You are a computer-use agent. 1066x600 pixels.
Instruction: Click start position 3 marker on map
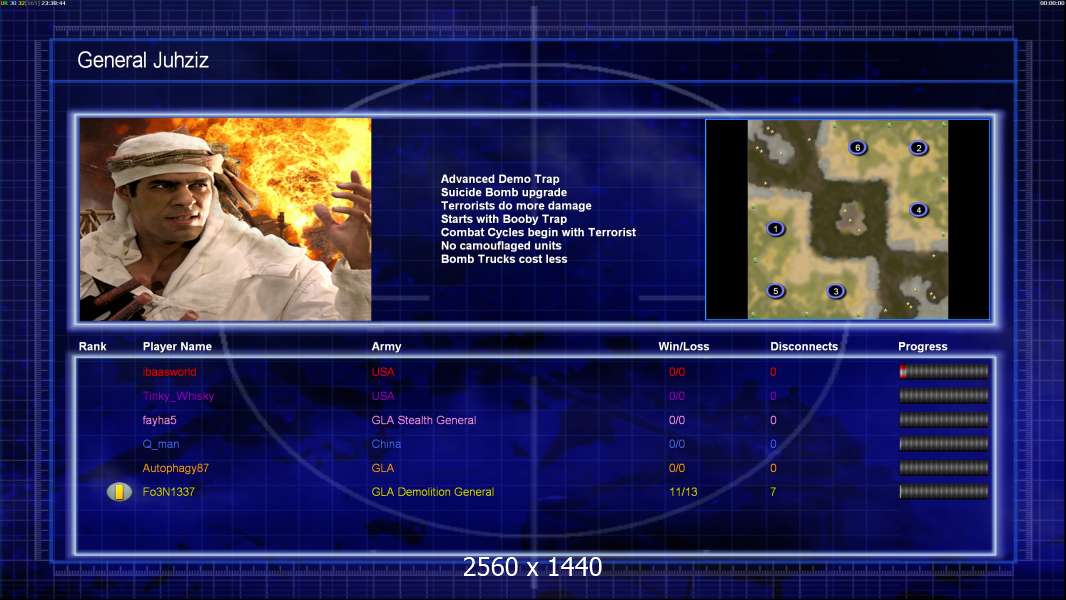coord(836,292)
